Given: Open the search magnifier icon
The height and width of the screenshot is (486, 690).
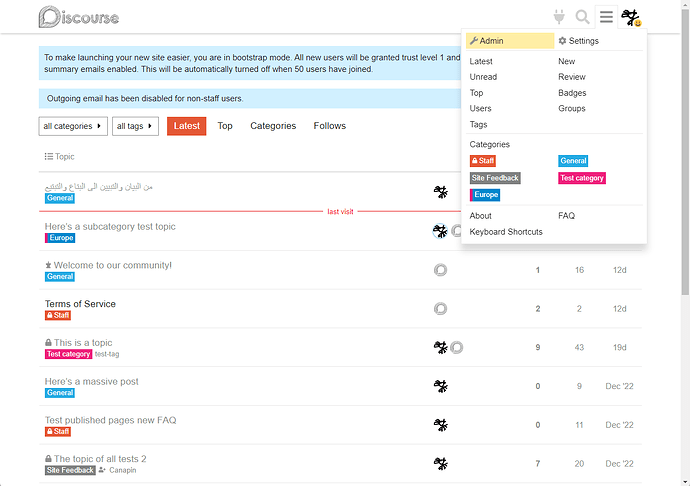Looking at the screenshot, I should click(x=583, y=17).
